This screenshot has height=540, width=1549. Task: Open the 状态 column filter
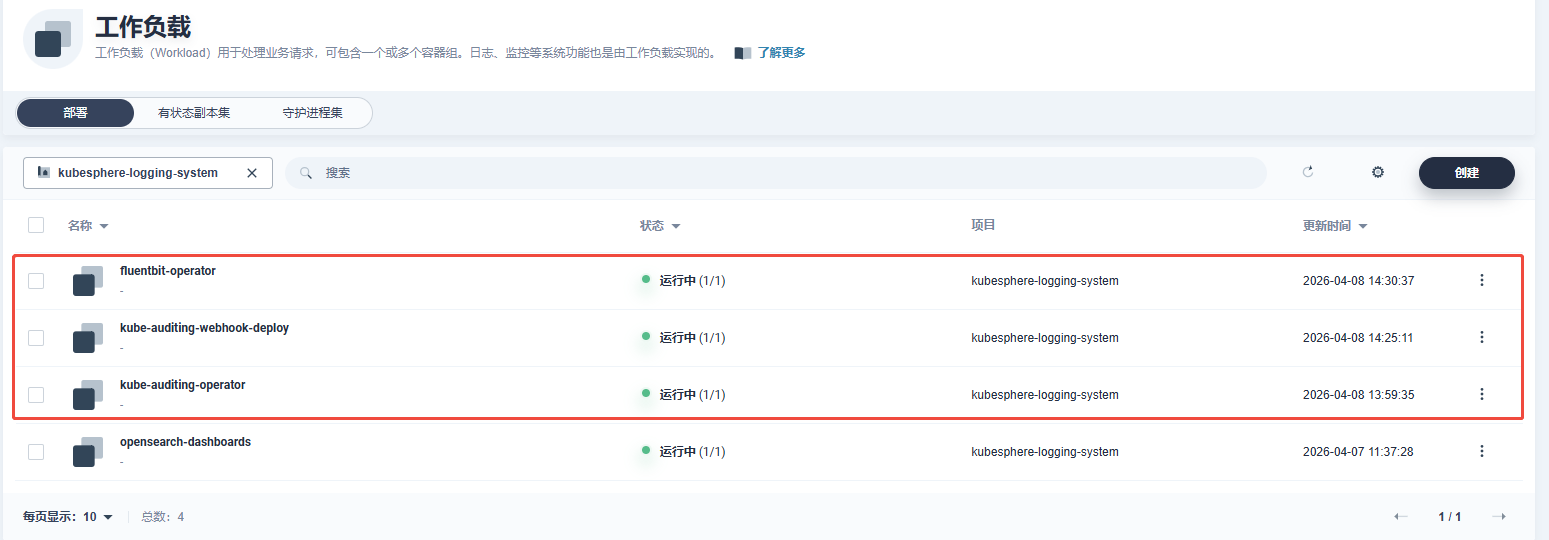660,226
